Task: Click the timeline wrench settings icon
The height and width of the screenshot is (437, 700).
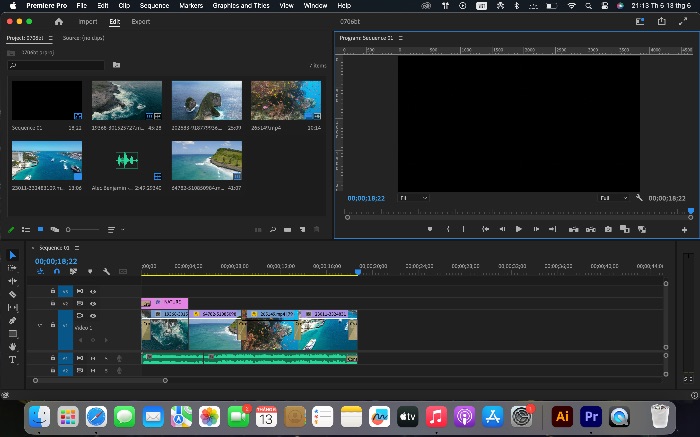Action: (106, 271)
